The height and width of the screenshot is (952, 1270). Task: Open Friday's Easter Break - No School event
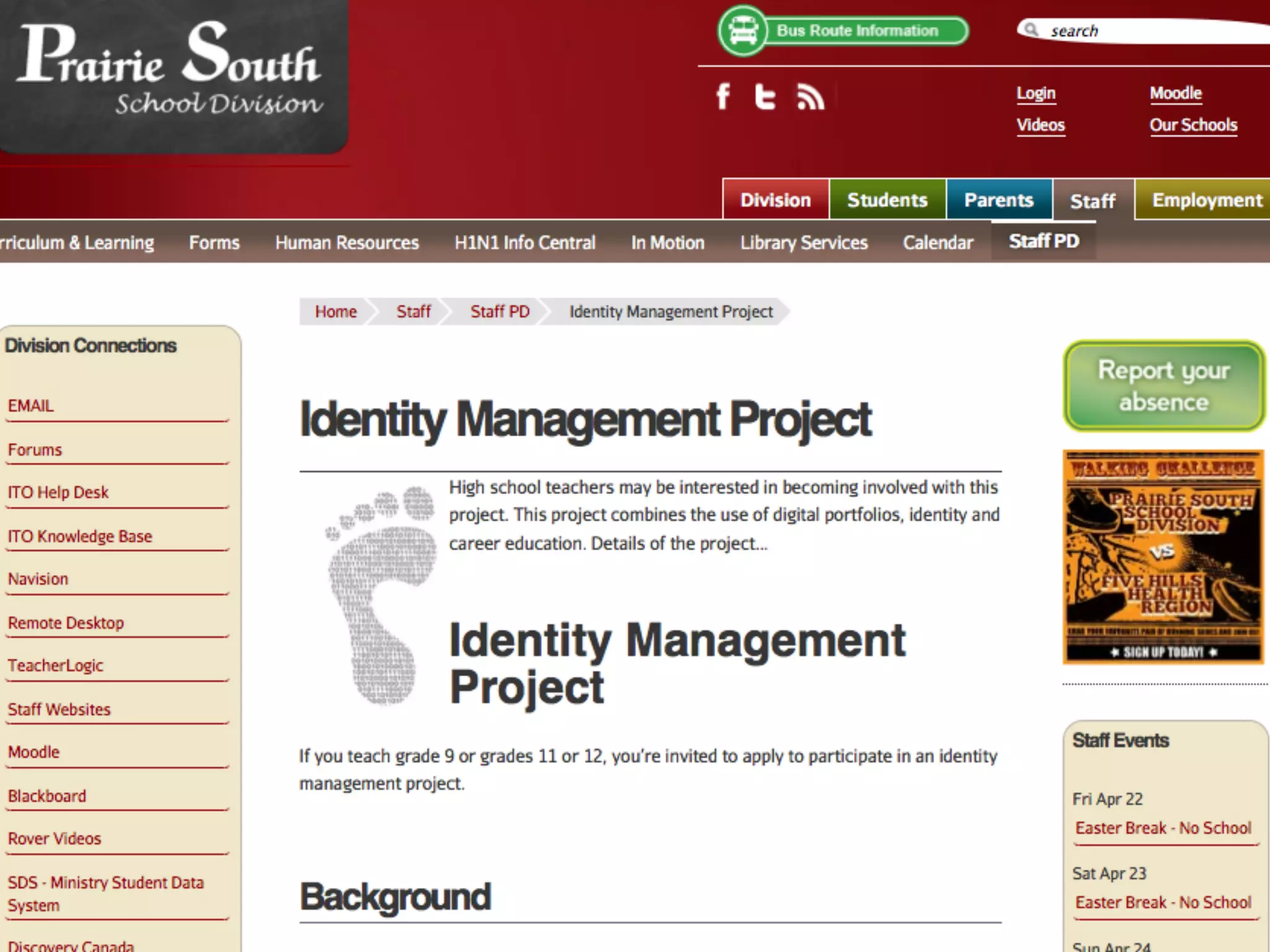coord(1163,828)
